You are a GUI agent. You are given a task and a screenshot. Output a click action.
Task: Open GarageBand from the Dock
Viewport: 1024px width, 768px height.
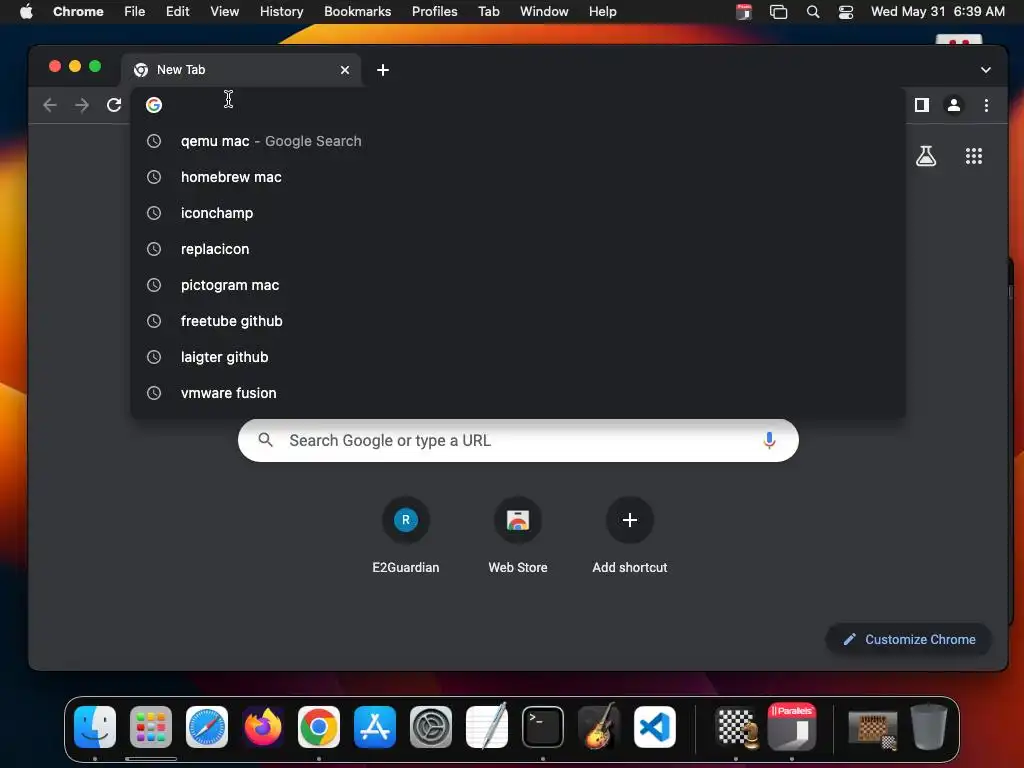pos(599,726)
